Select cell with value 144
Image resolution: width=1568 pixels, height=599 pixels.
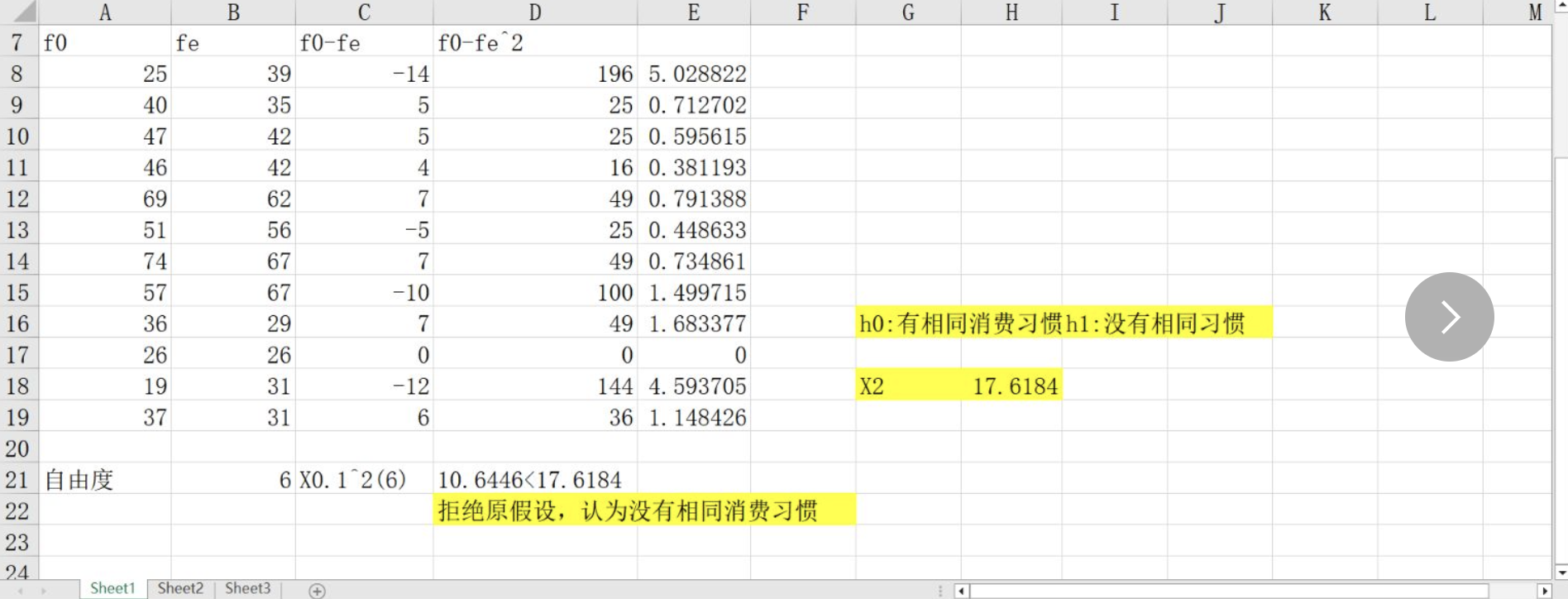click(x=535, y=386)
